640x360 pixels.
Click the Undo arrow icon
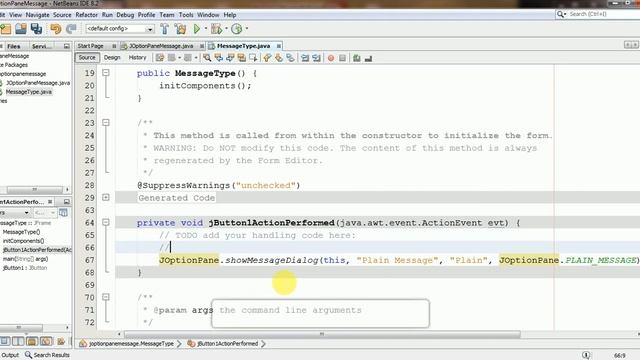tap(56, 29)
